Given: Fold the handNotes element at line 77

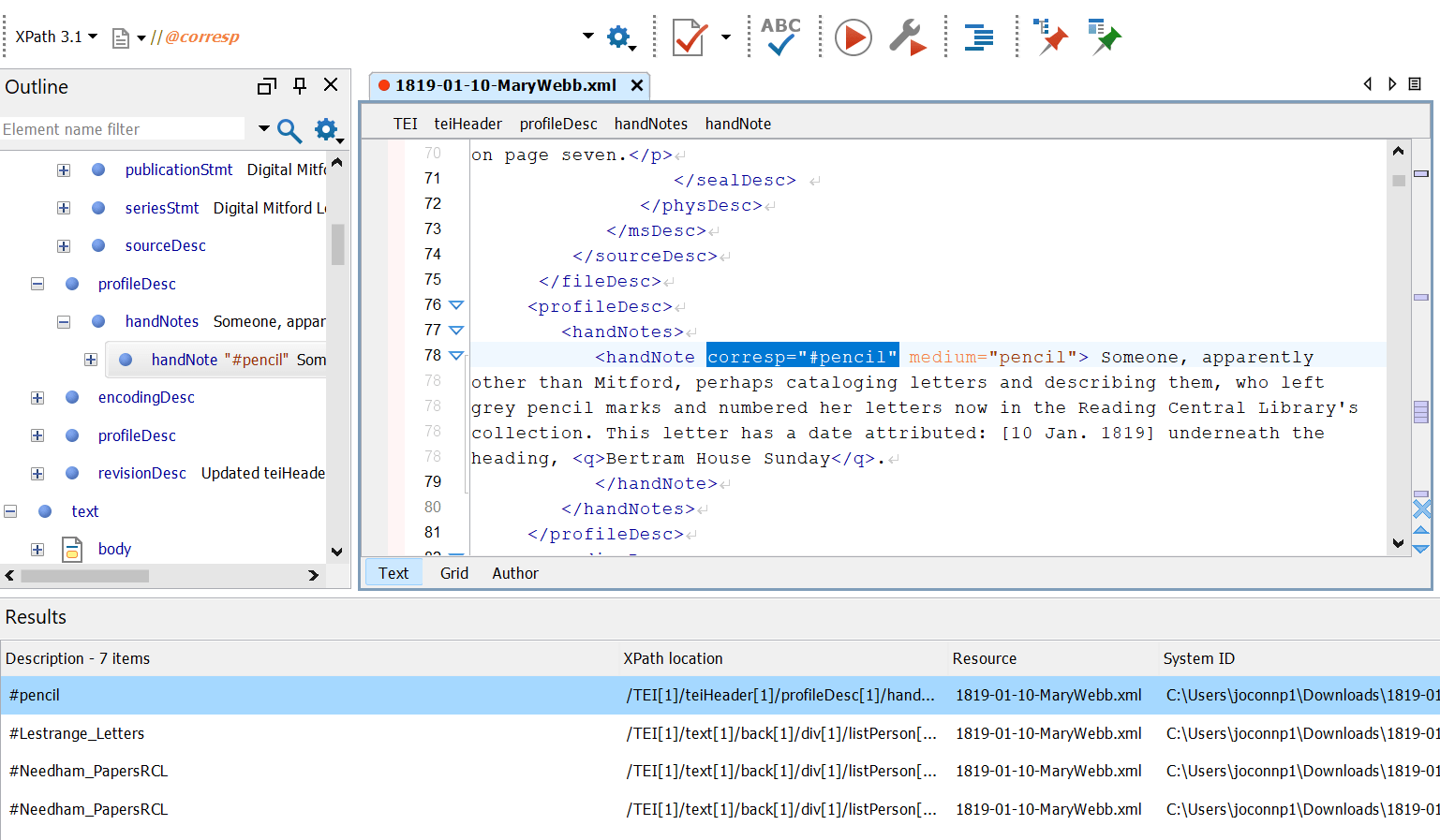Looking at the screenshot, I should click(x=456, y=331).
